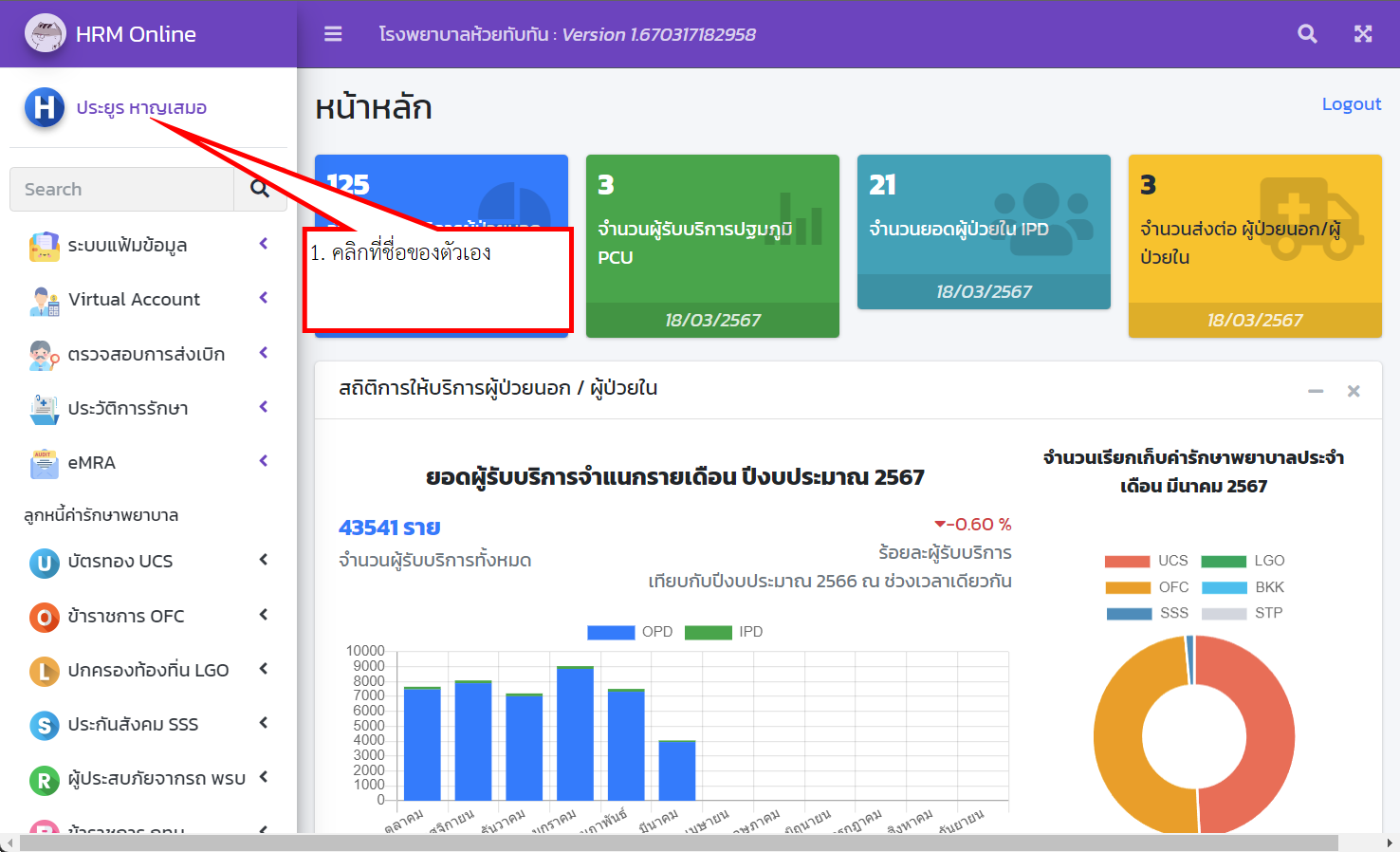This screenshot has height=852, width=1400.
Task: Select the SSS icon for ประกันสังคม
Action: 43,724
